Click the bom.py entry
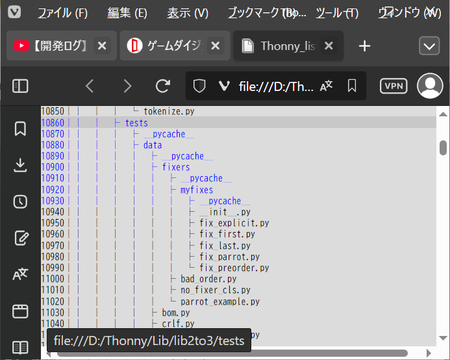 coord(176,313)
